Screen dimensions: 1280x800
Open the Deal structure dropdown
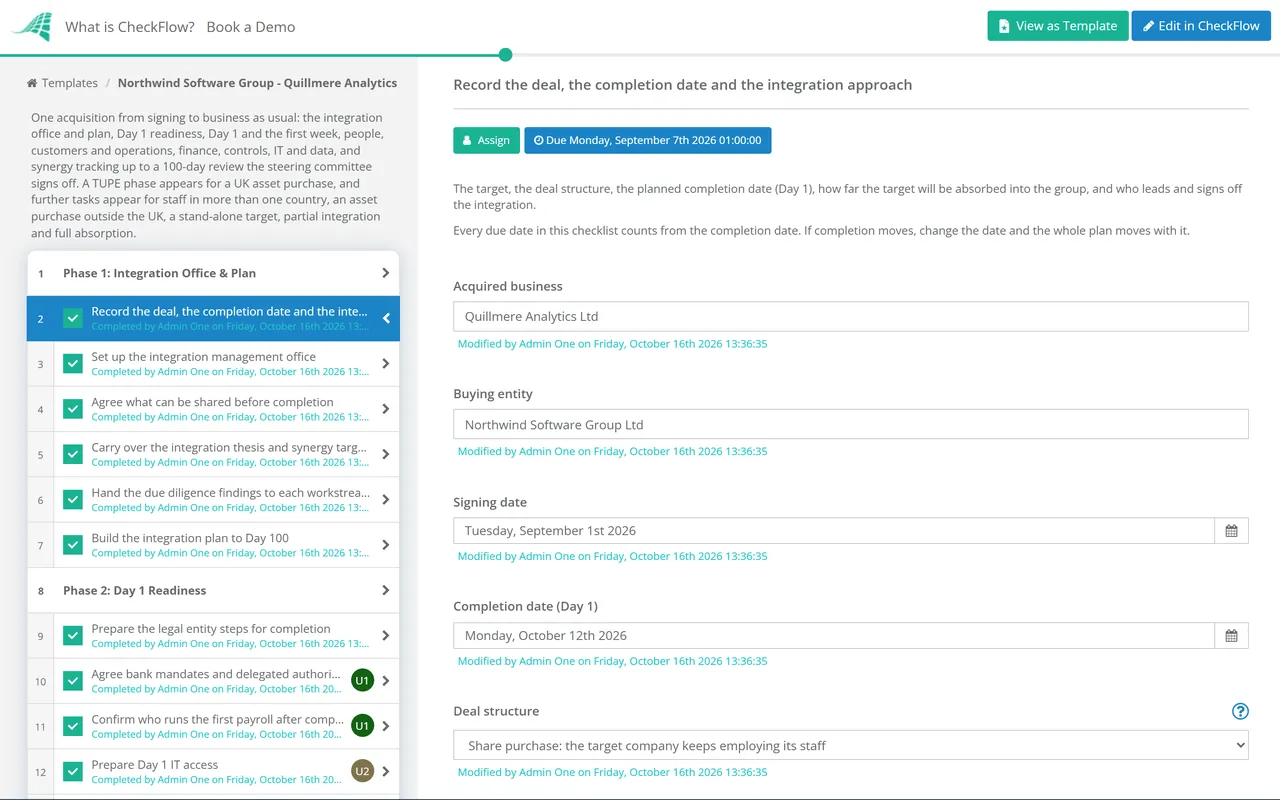click(x=851, y=745)
